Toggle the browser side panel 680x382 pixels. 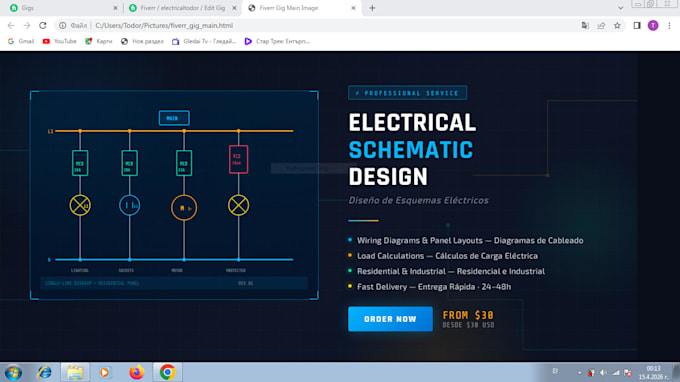637,26
